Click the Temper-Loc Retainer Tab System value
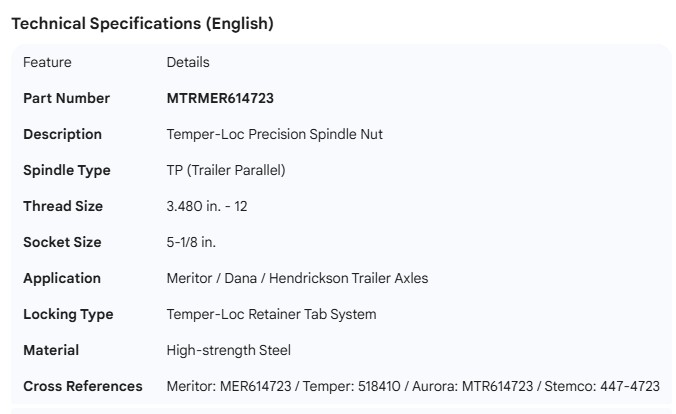The height and width of the screenshot is (414, 676). (x=271, y=314)
